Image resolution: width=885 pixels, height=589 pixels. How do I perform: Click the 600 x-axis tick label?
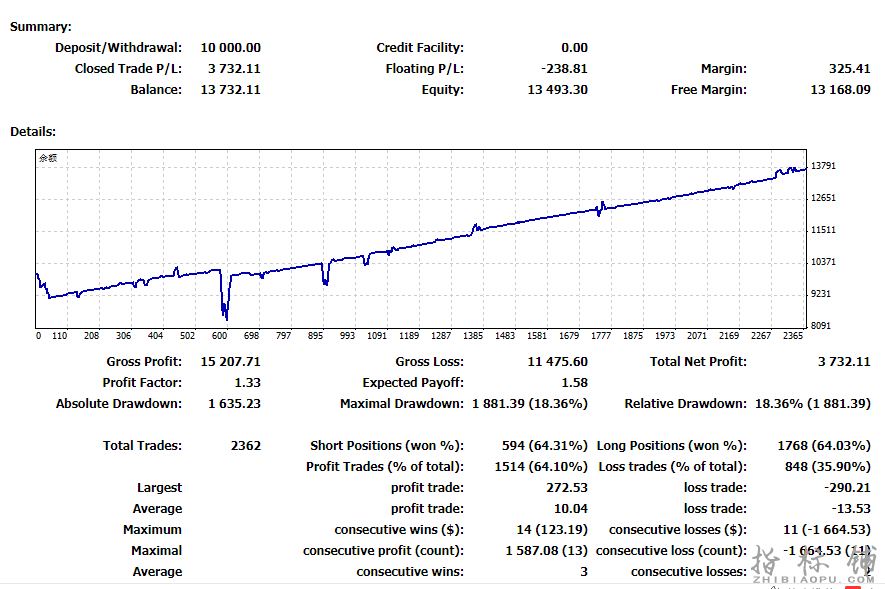point(219,335)
